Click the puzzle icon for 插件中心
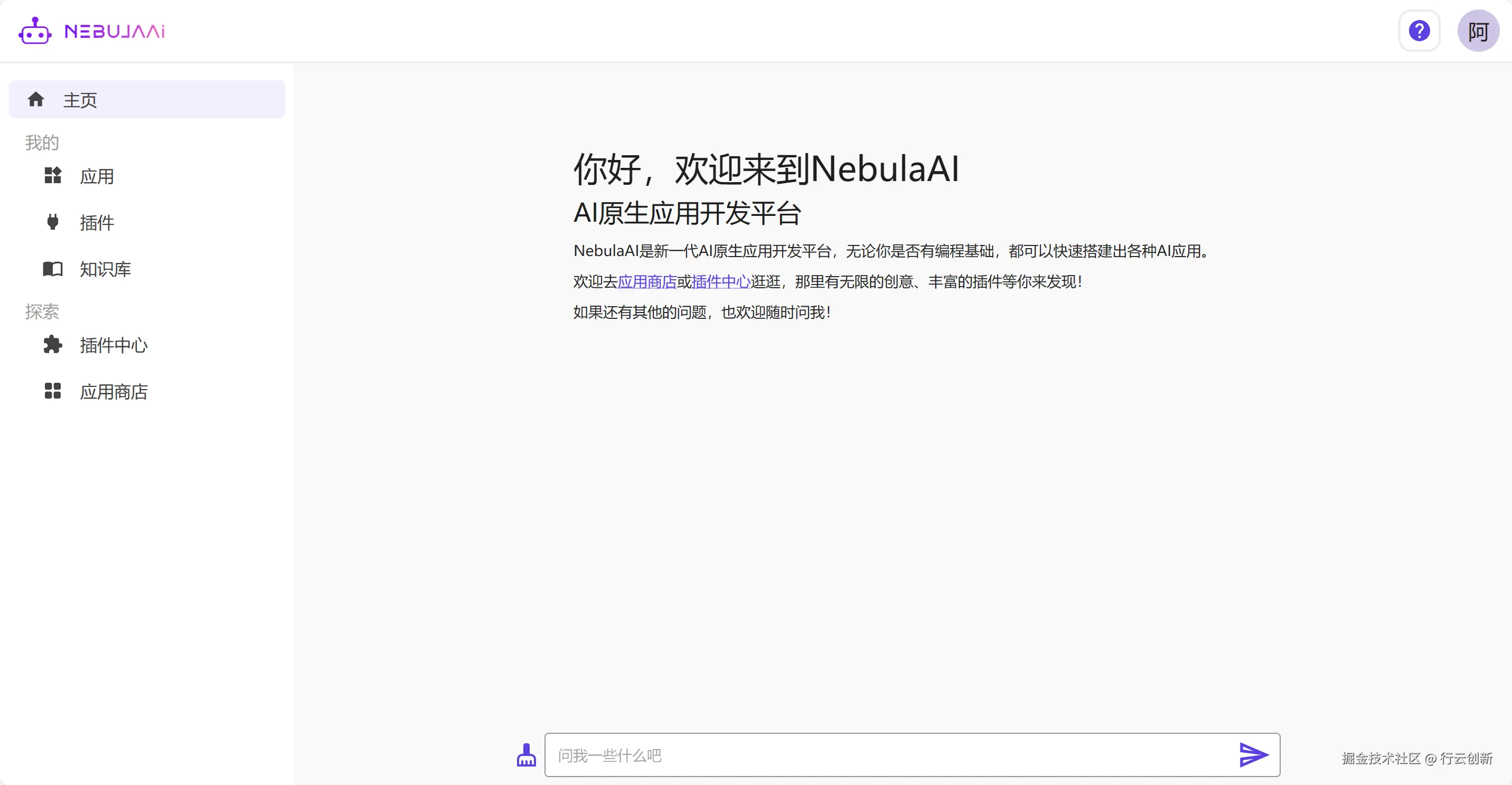Screen dimensions: 1512x785 click(x=53, y=344)
